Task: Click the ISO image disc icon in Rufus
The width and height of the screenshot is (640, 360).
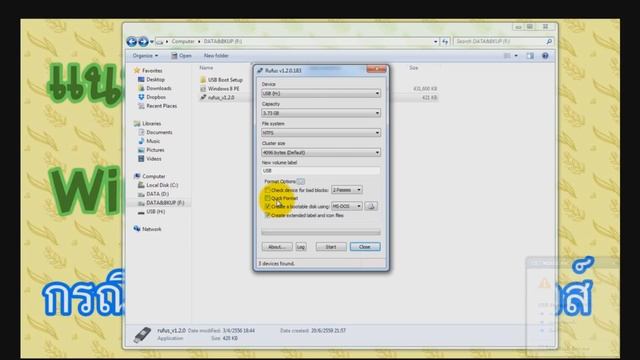Action: (371, 206)
